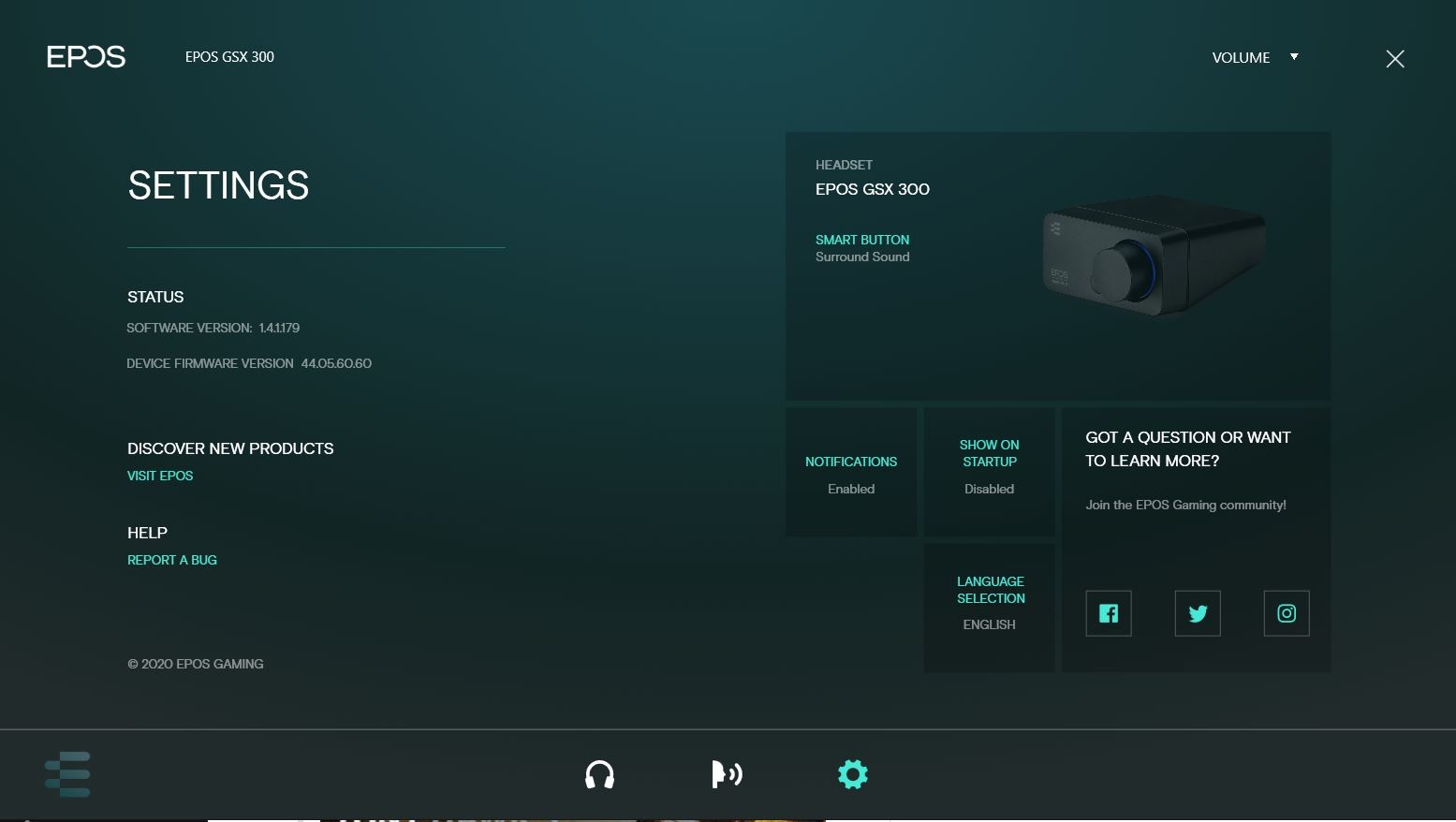
Task: Click Join the EPOS Gaming community text
Action: [x=1185, y=505]
